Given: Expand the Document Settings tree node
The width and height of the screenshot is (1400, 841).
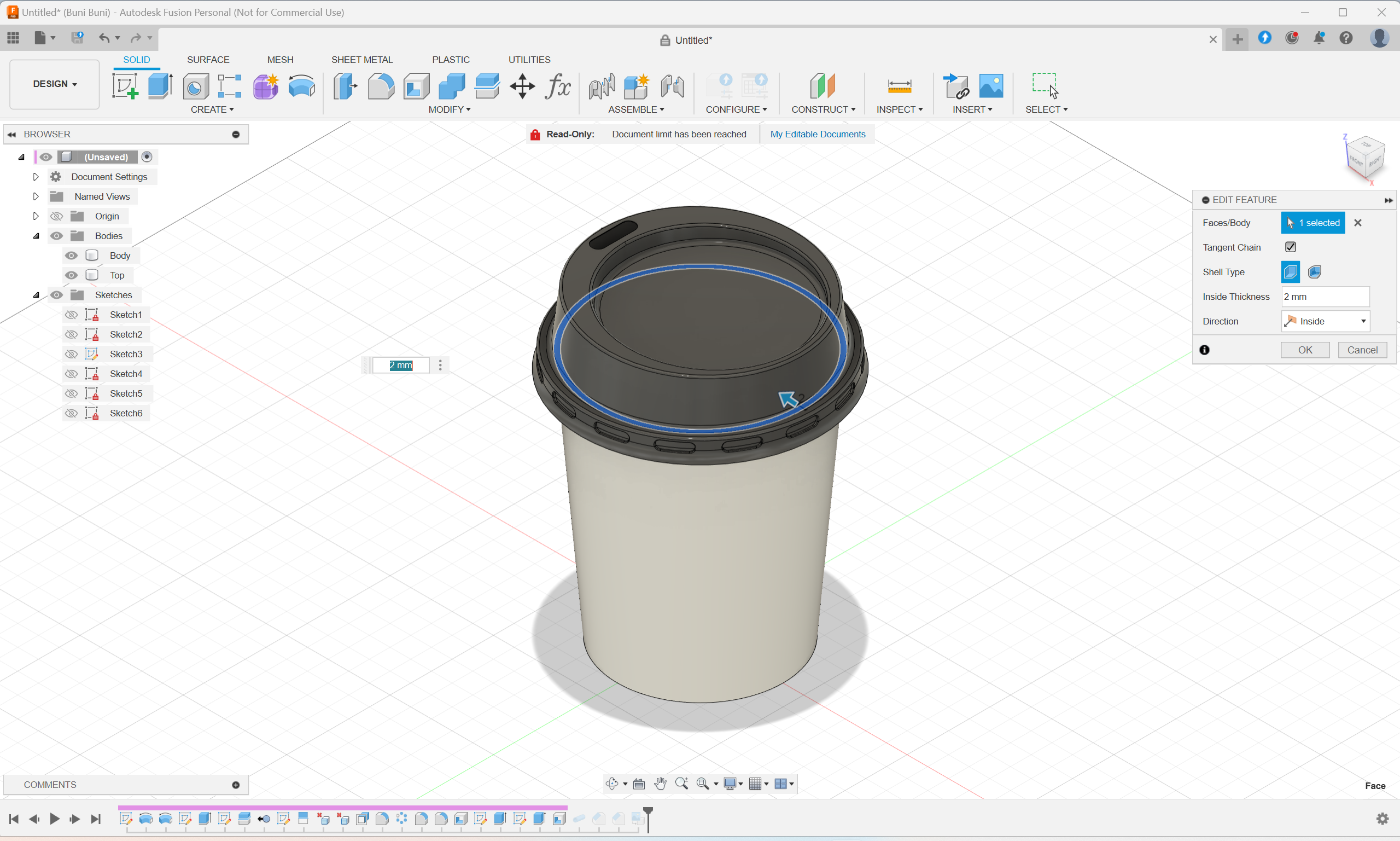Looking at the screenshot, I should (36, 177).
